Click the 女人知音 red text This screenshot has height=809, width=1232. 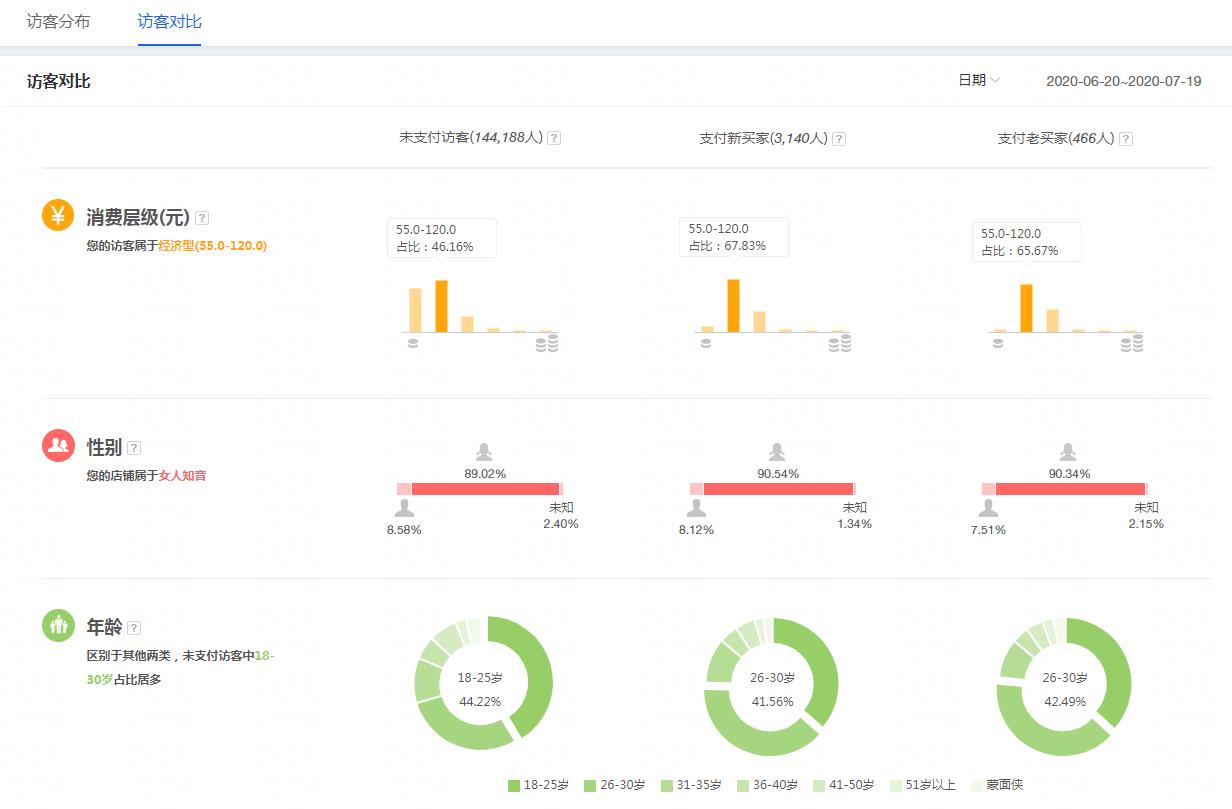[183, 476]
